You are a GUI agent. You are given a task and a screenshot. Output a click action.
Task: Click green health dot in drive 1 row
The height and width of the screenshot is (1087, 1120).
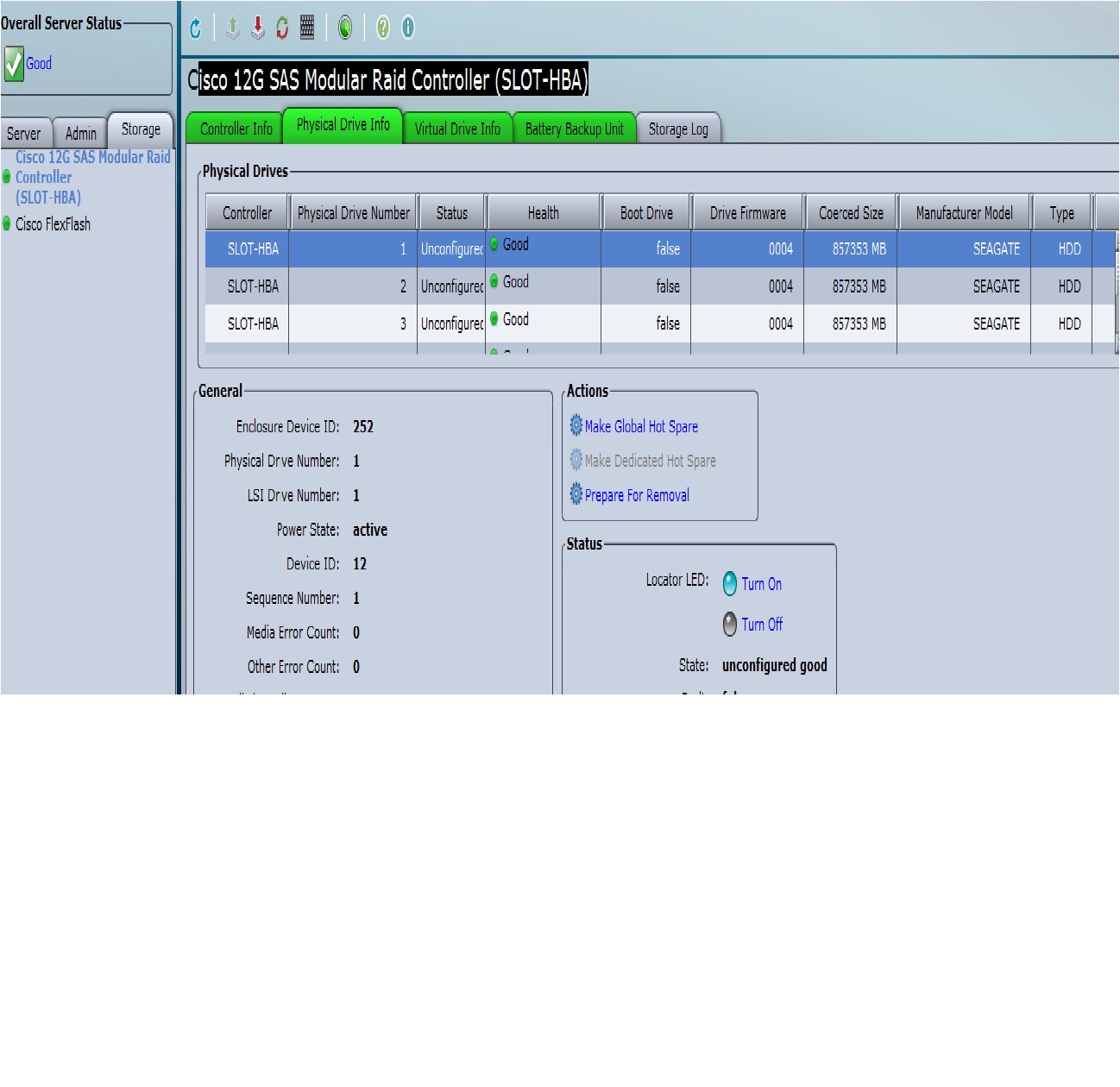[494, 244]
